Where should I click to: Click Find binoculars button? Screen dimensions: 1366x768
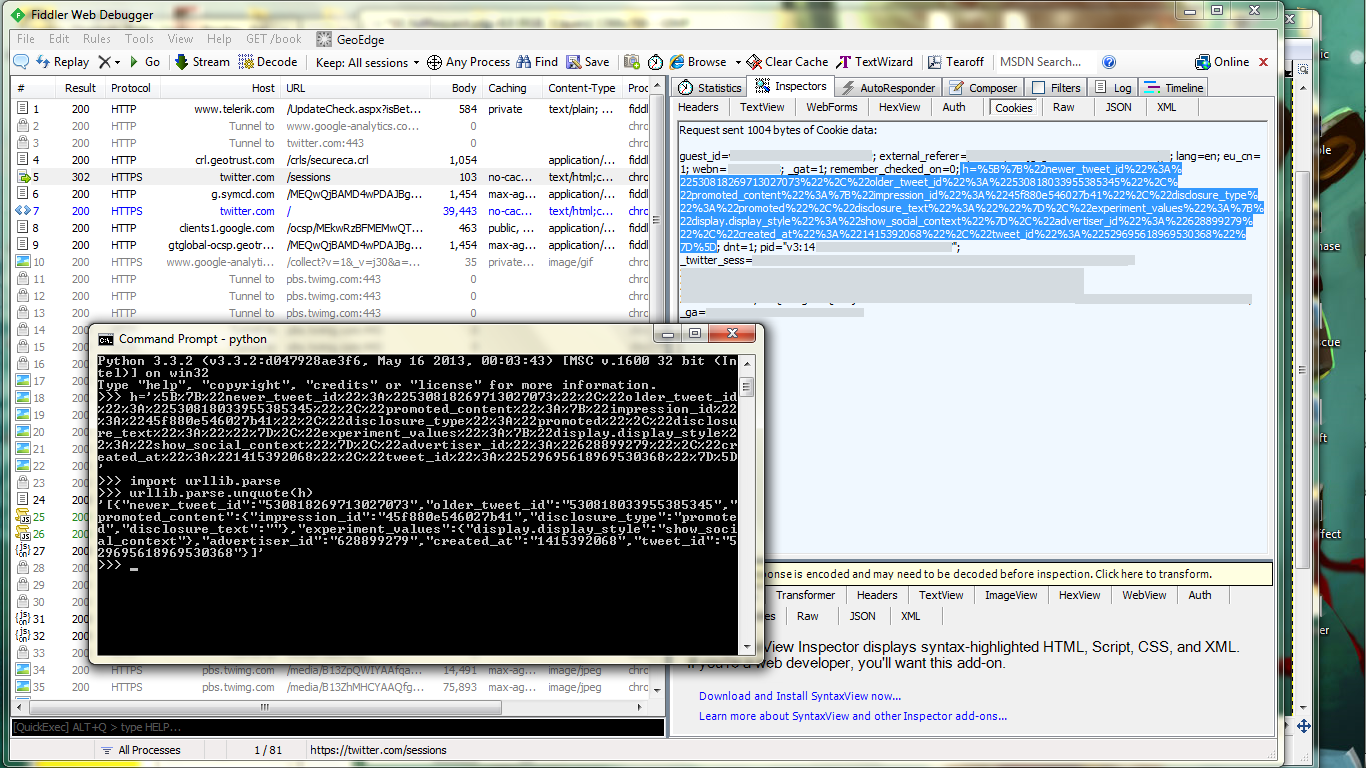tap(538, 62)
